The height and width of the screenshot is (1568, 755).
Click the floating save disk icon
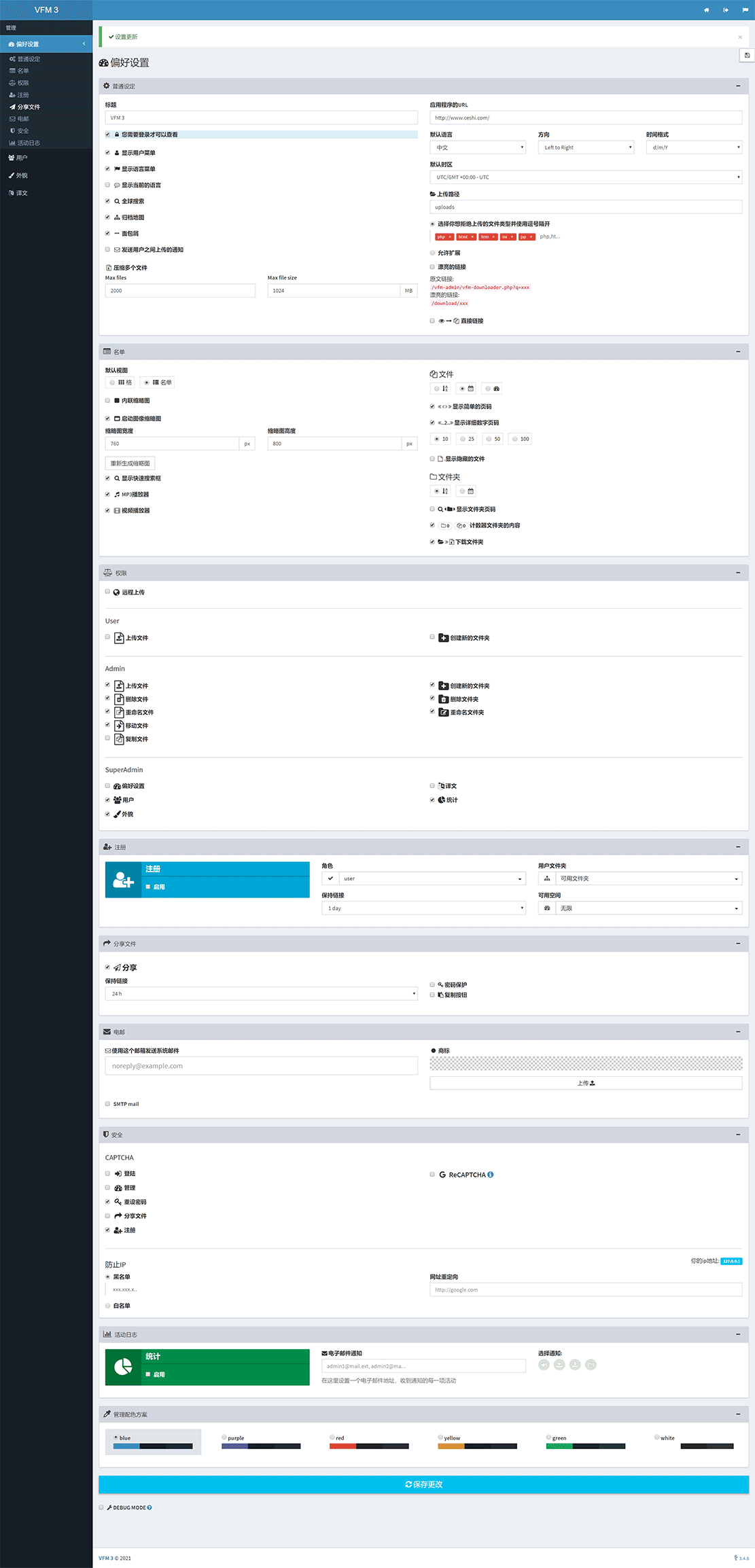(x=747, y=56)
